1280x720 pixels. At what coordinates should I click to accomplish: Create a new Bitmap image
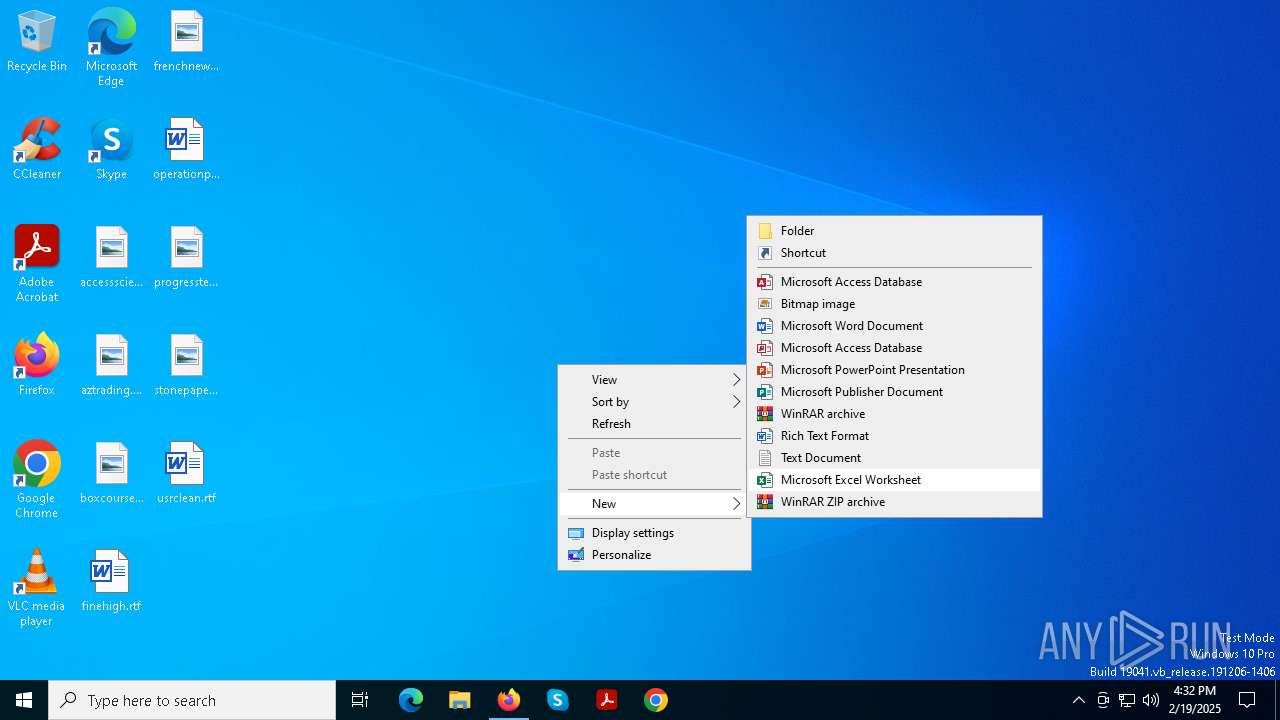tap(894, 304)
